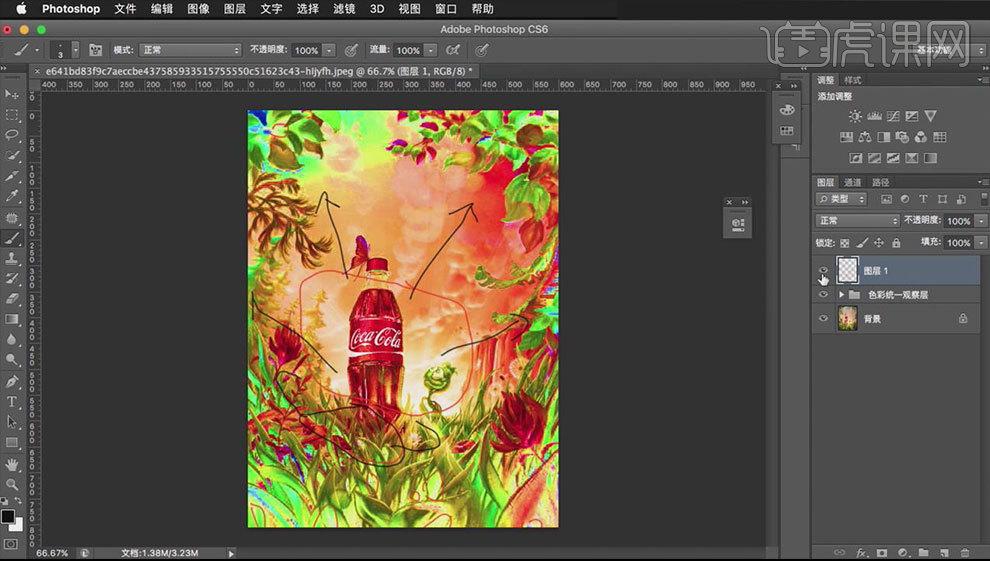Add a Levels adjustment
This screenshot has width=990, height=561.
874,116
